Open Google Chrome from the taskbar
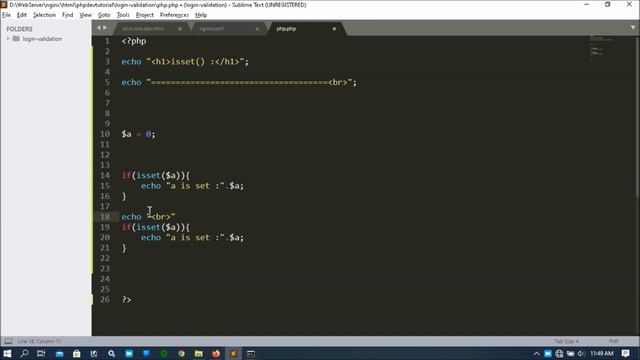The image size is (640, 360). click(x=181, y=353)
